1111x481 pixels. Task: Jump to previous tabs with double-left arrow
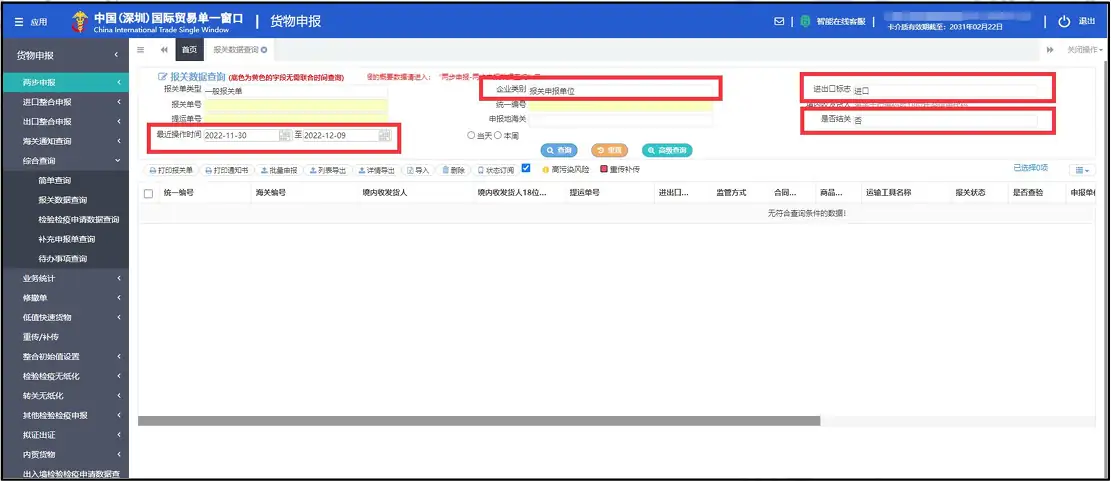[x=164, y=50]
